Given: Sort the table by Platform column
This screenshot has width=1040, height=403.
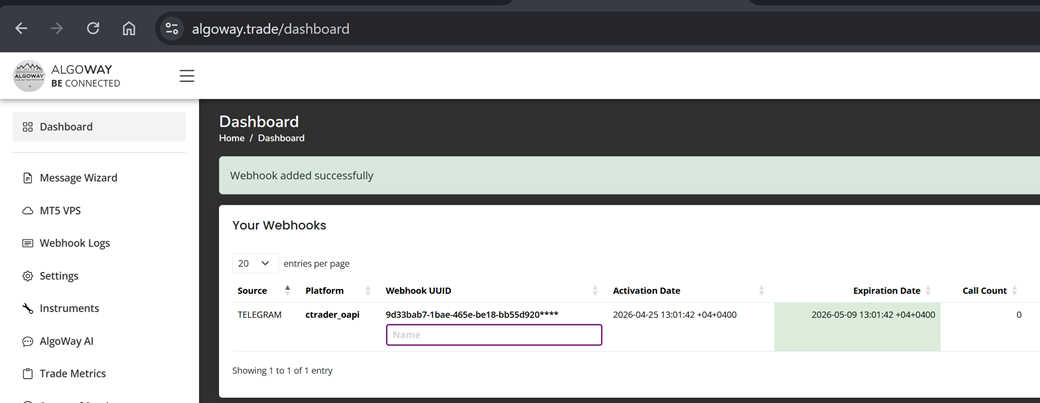Looking at the screenshot, I should [x=337, y=290].
